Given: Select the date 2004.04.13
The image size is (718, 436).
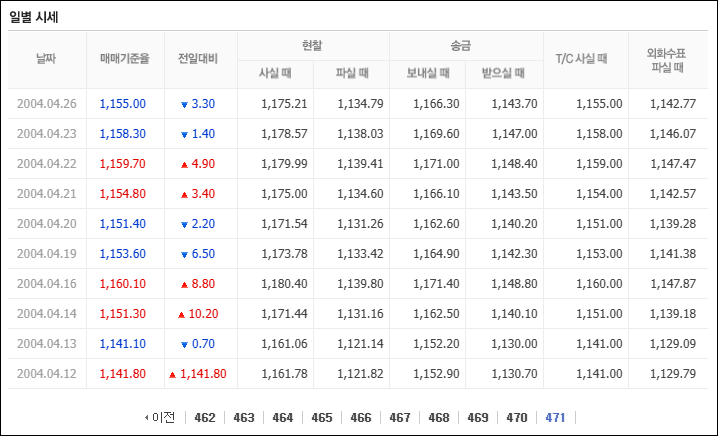Looking at the screenshot, I should point(47,344).
